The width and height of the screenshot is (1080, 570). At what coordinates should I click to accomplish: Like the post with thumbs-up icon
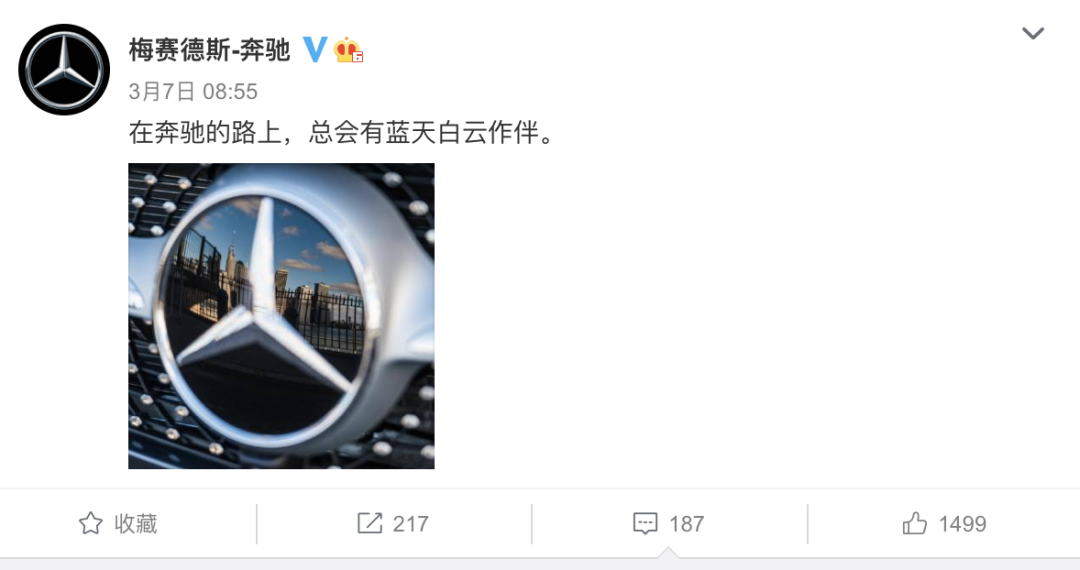(915, 523)
